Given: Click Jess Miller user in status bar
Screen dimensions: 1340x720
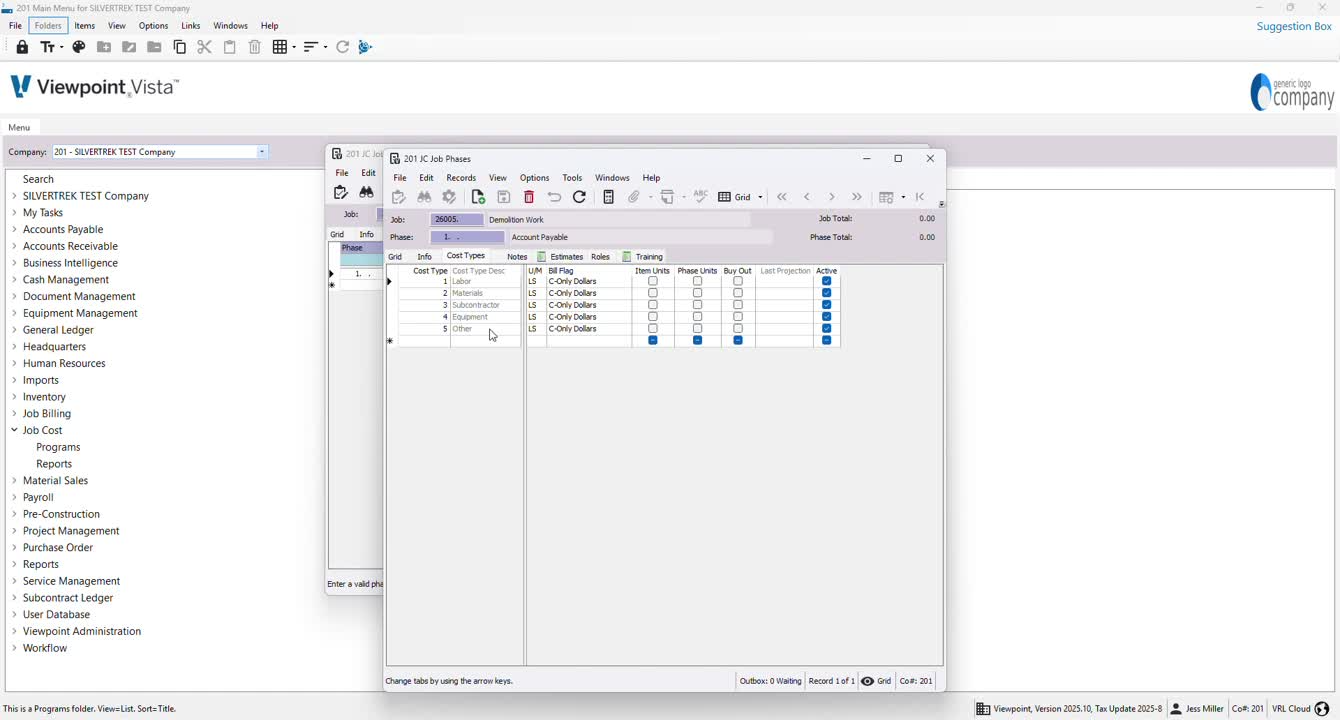Looking at the screenshot, I should [1197, 709].
